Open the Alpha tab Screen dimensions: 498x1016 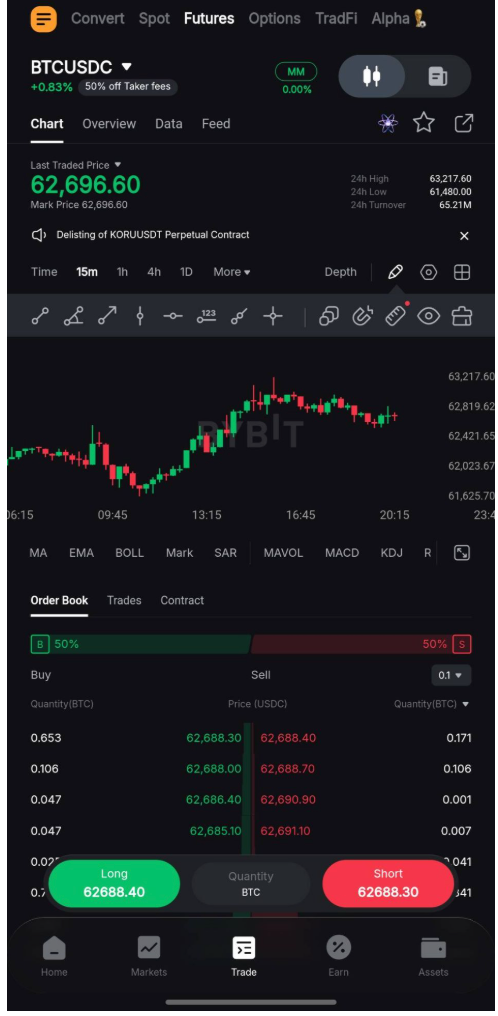pyautogui.click(x=399, y=19)
